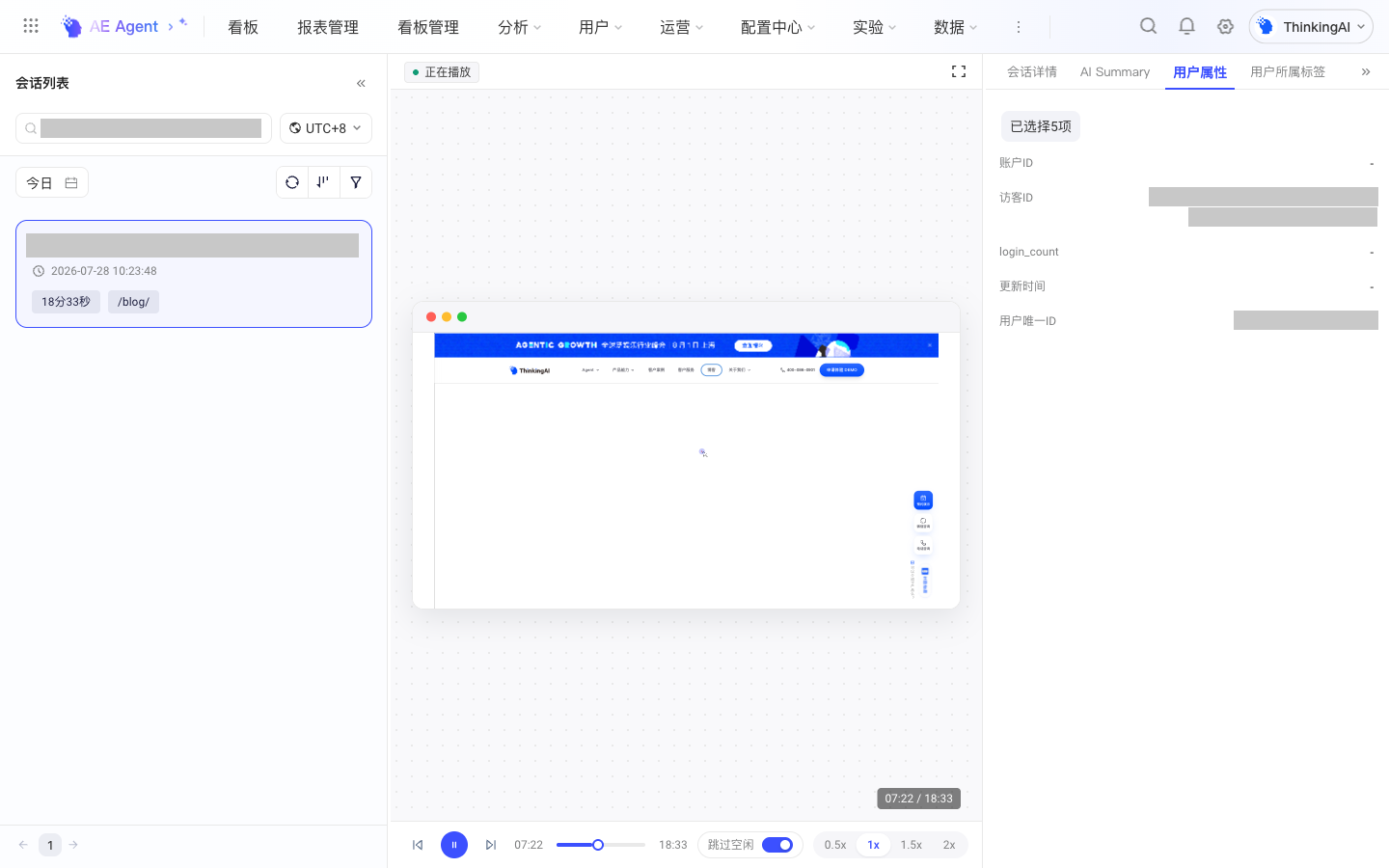Expand the 实验 menu
The width and height of the screenshot is (1389, 868).
tap(875, 27)
